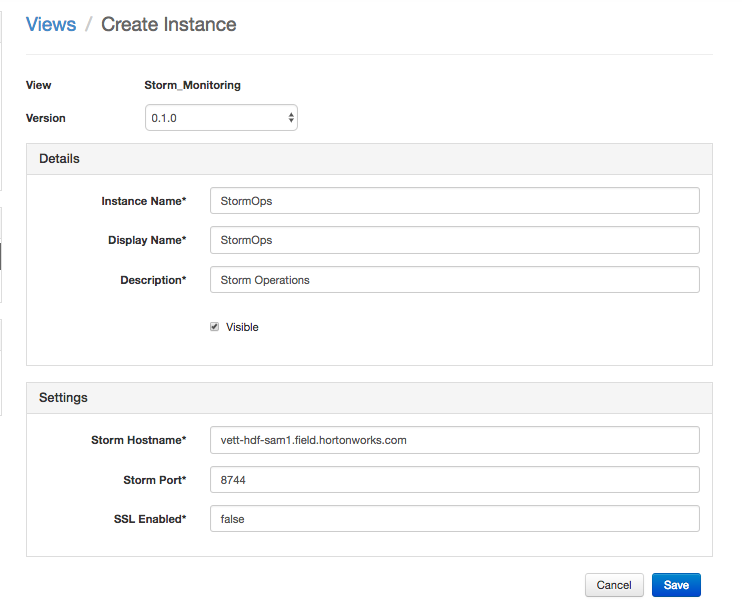Click the SSL Enabled label

150,519
